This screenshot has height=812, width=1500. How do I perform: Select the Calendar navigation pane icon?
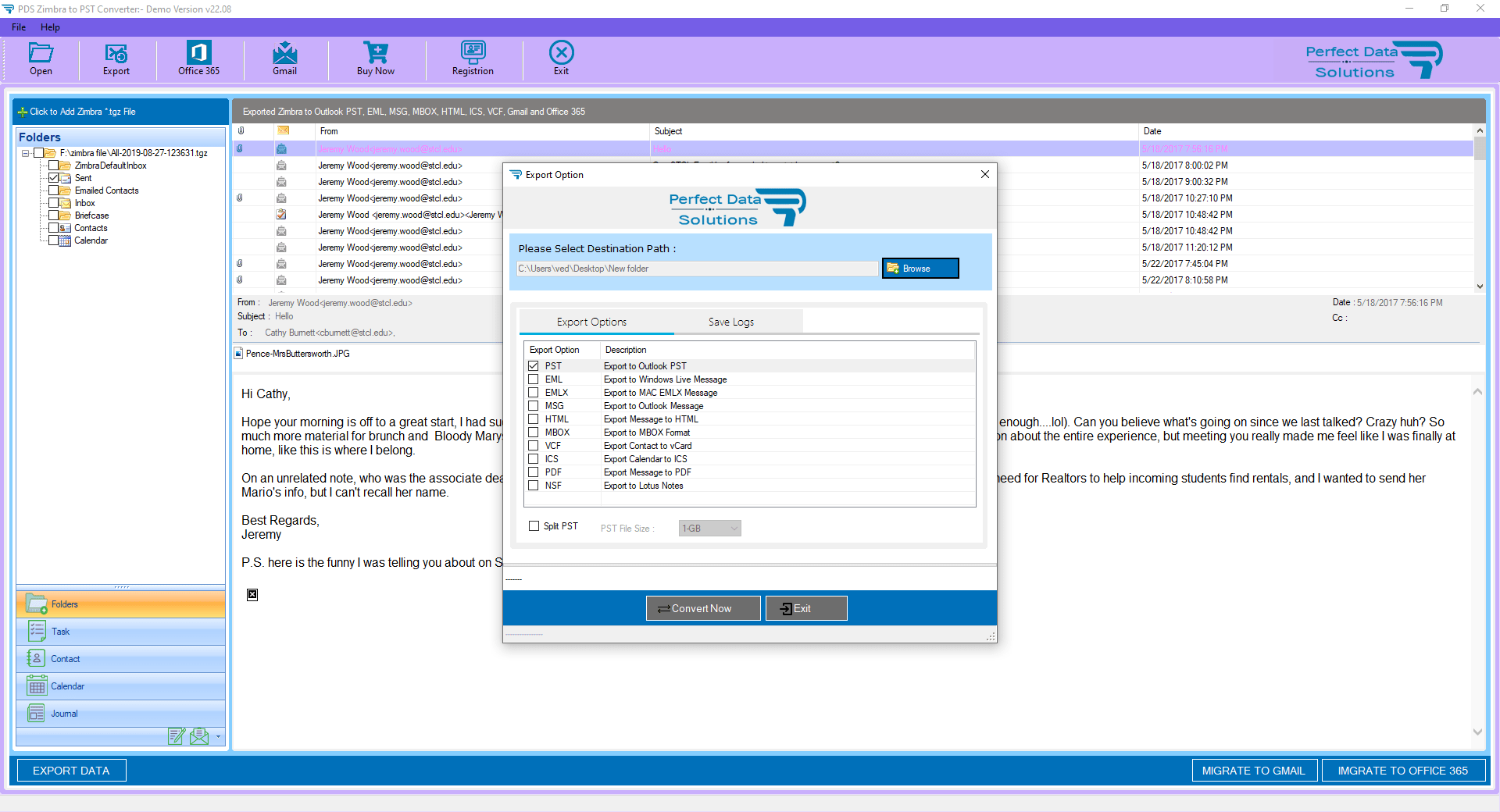pyautogui.click(x=36, y=686)
